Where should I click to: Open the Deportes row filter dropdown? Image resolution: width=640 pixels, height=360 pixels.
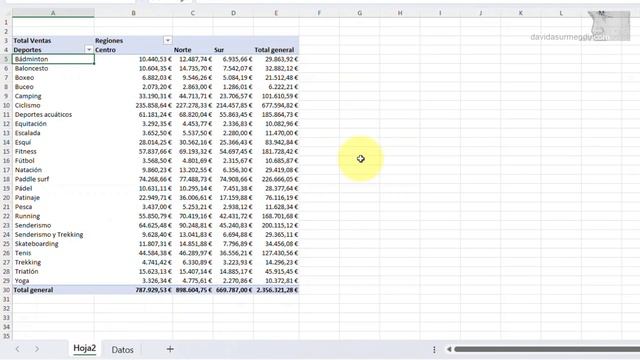click(89, 49)
